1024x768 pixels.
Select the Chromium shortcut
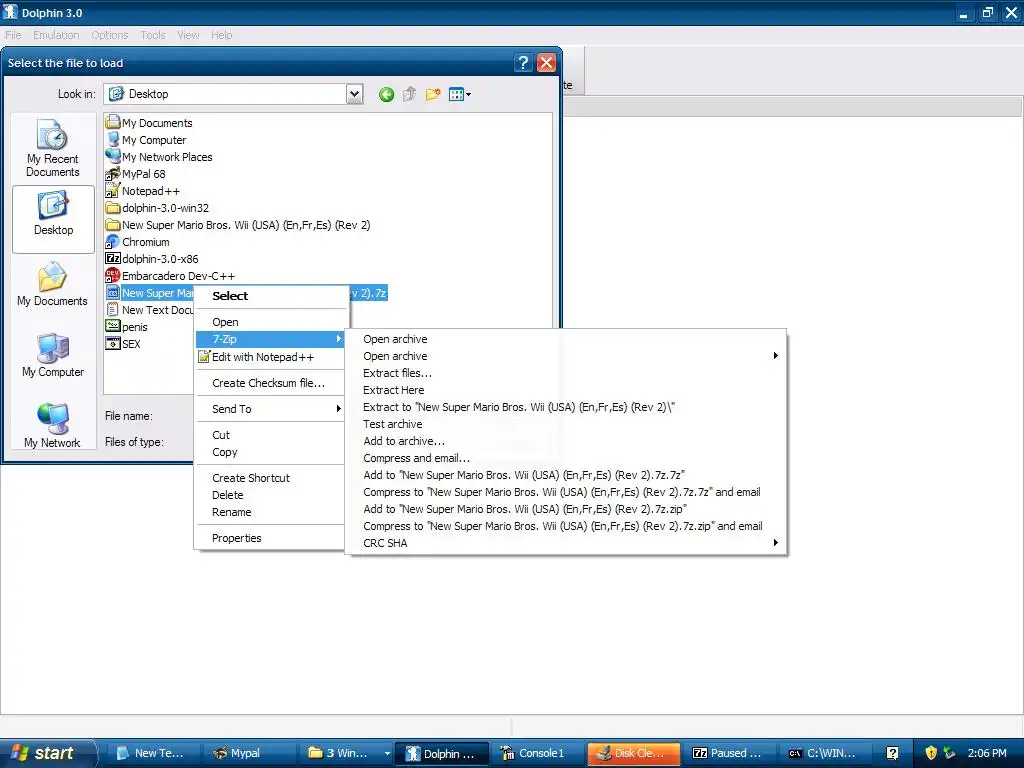coord(138,242)
